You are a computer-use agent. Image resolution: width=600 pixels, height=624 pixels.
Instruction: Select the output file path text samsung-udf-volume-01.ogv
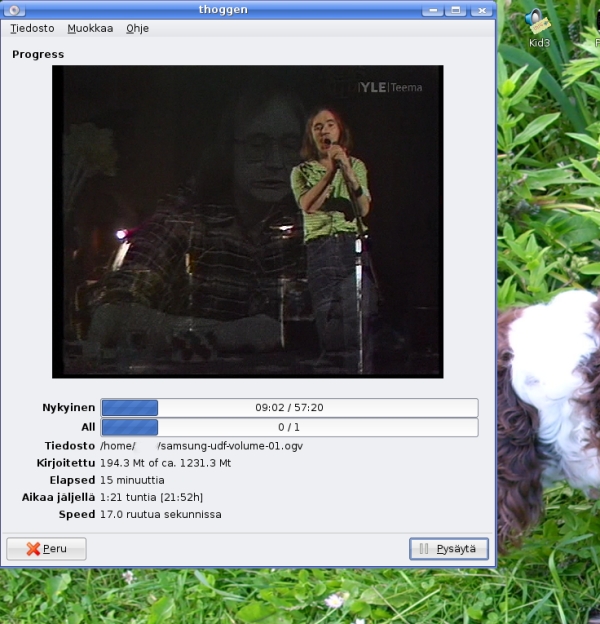[x=232, y=446]
